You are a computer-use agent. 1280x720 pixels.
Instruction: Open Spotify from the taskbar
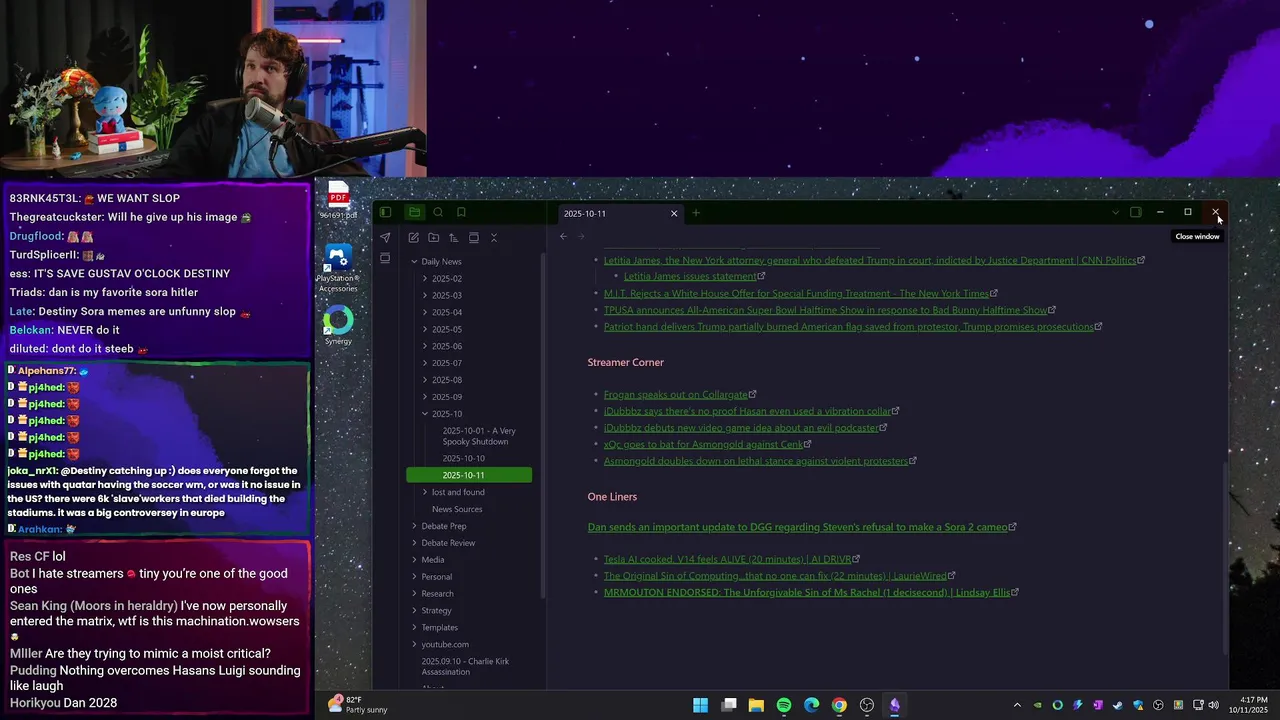[x=784, y=705]
